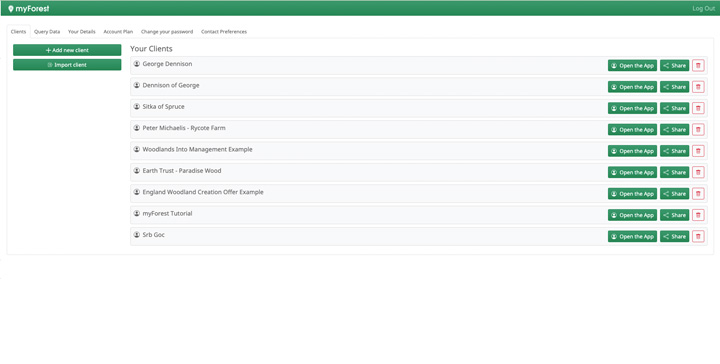This screenshot has height=364, width=720.
Task: Open the App for Peter Michaelis - Rycote Farm
Action: point(632,129)
